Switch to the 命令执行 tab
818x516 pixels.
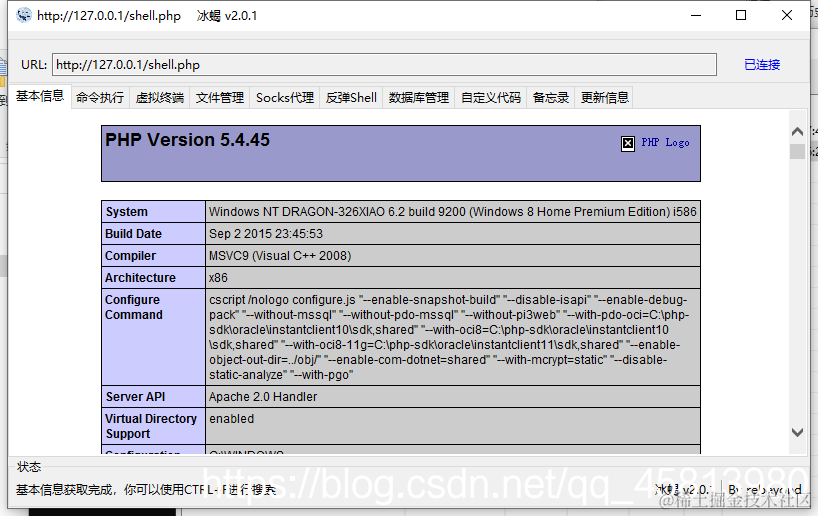click(100, 98)
